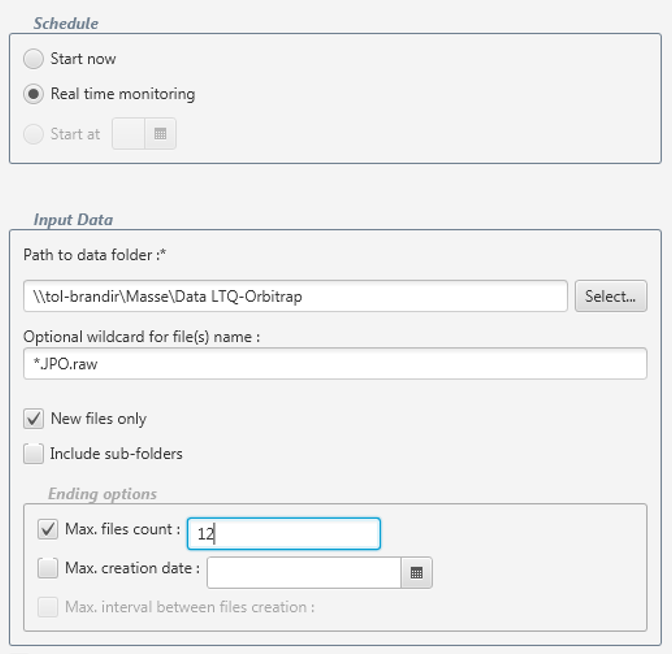Viewport: 672px width, 654px height.
Task: Focus the file name wildcard field
Action: click(x=334, y=364)
